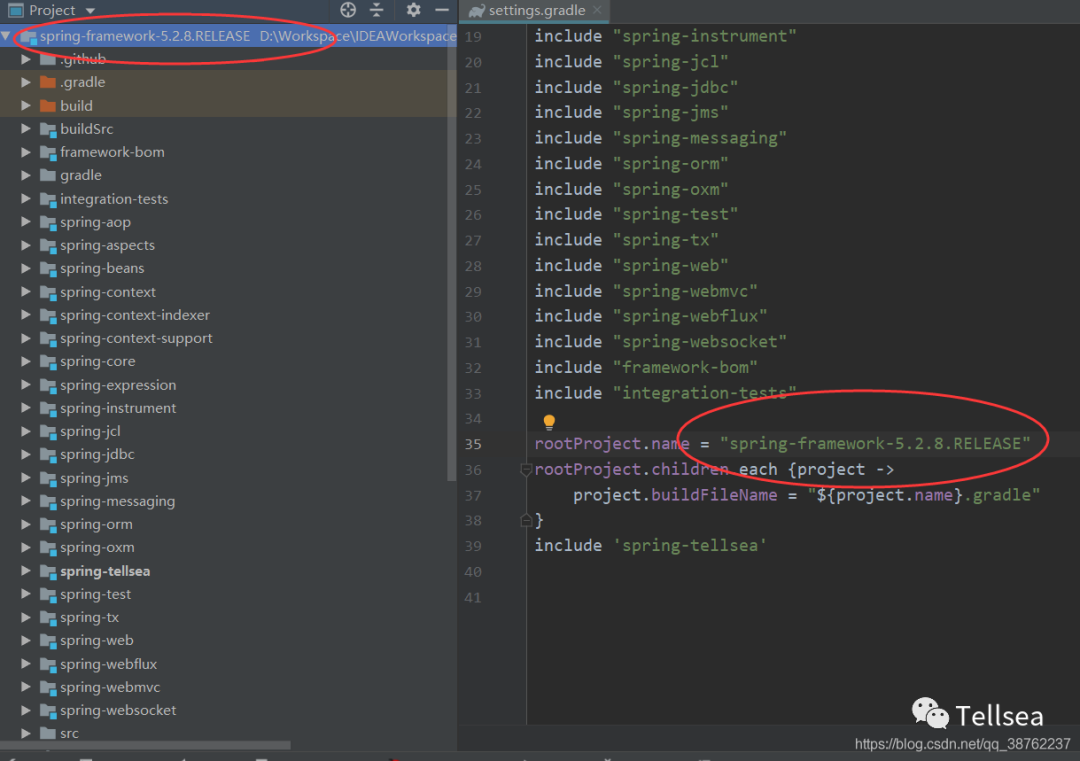Screen dimensions: 1080x761
Task: Click the Gradle file icon on settings.gradle tab
Action: (x=476, y=10)
